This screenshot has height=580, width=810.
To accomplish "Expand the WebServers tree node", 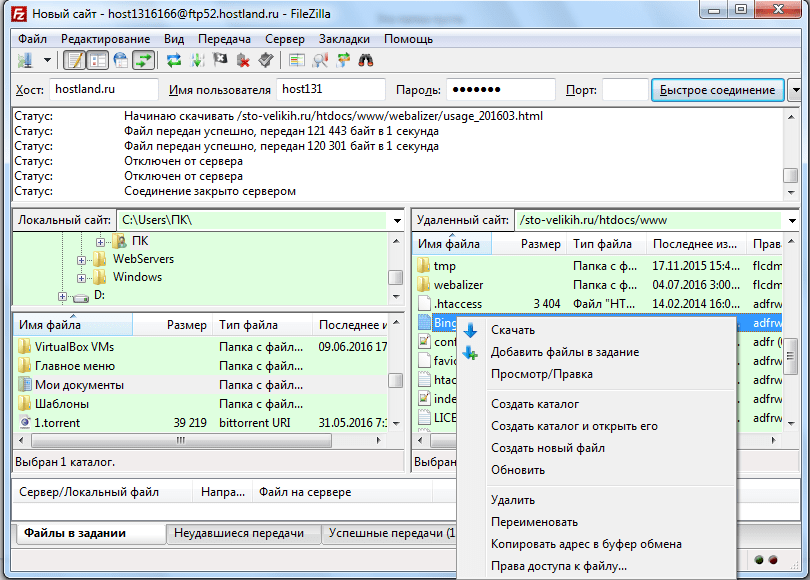I will 81,260.
